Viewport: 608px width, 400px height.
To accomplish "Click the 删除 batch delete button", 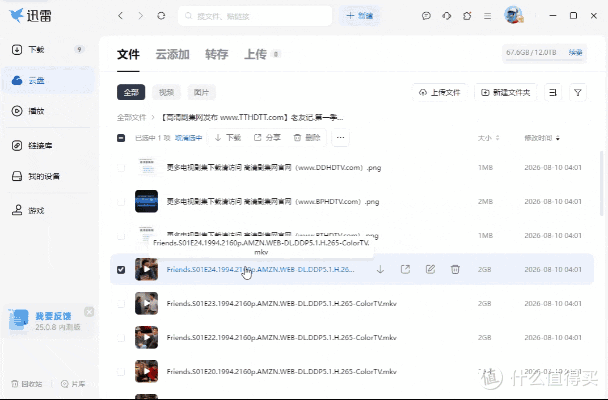I will click(x=307, y=138).
